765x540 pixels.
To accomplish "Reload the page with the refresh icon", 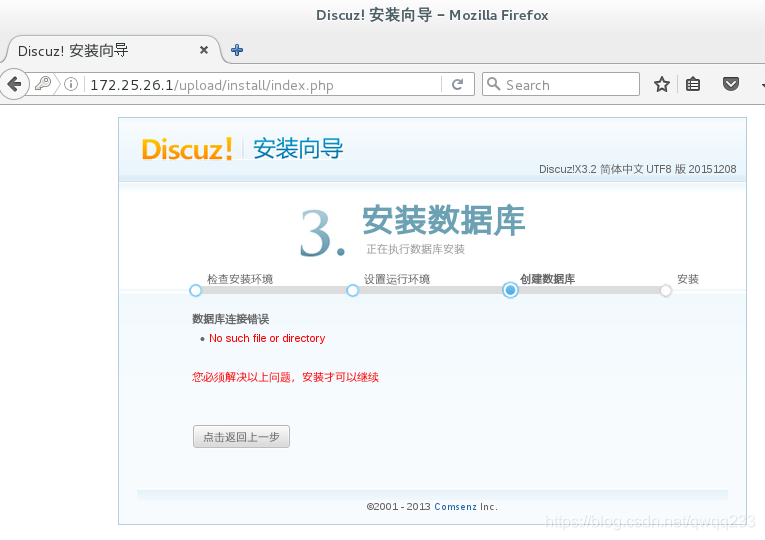I will (457, 84).
